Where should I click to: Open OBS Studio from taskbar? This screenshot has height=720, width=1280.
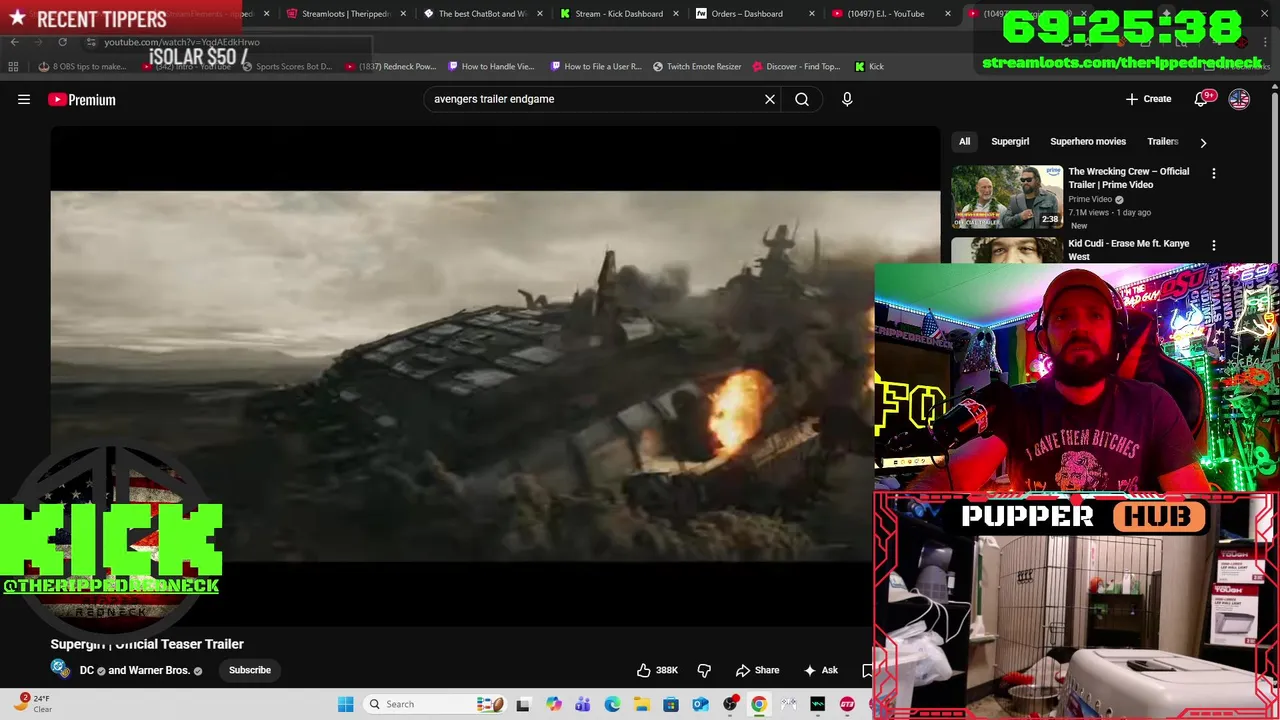point(730,704)
